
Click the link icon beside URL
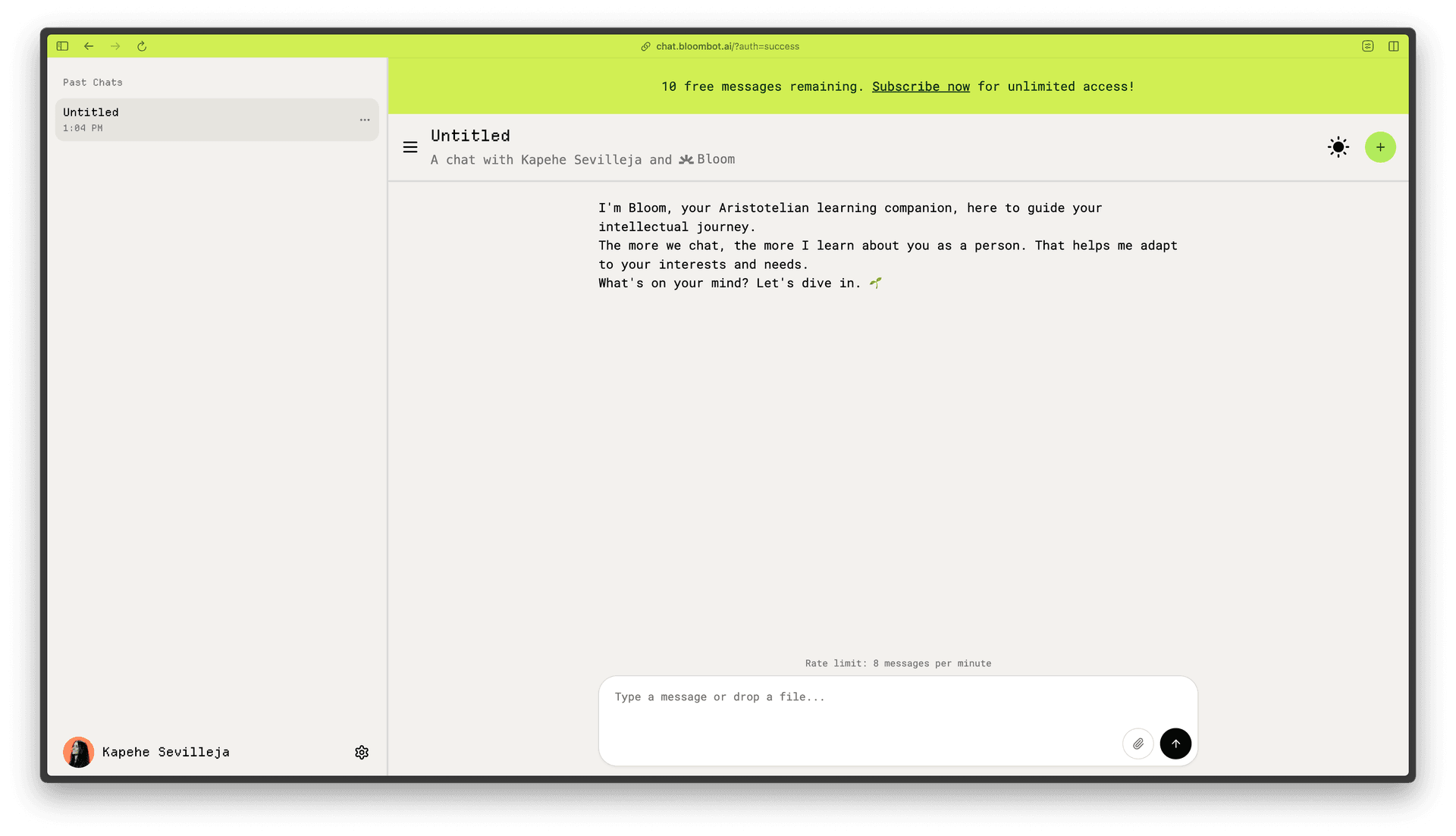point(645,46)
